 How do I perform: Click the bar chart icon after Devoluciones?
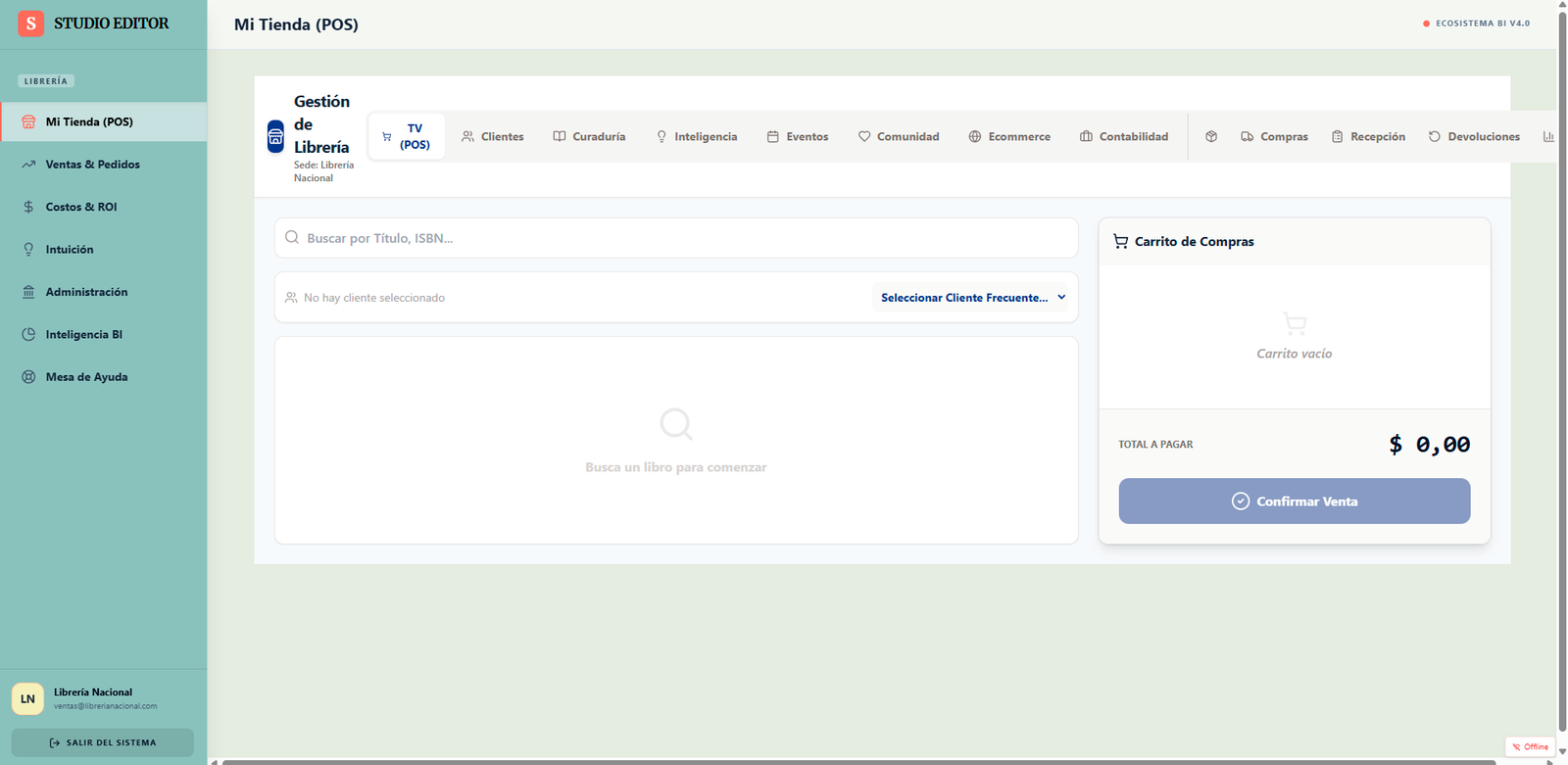point(1548,136)
